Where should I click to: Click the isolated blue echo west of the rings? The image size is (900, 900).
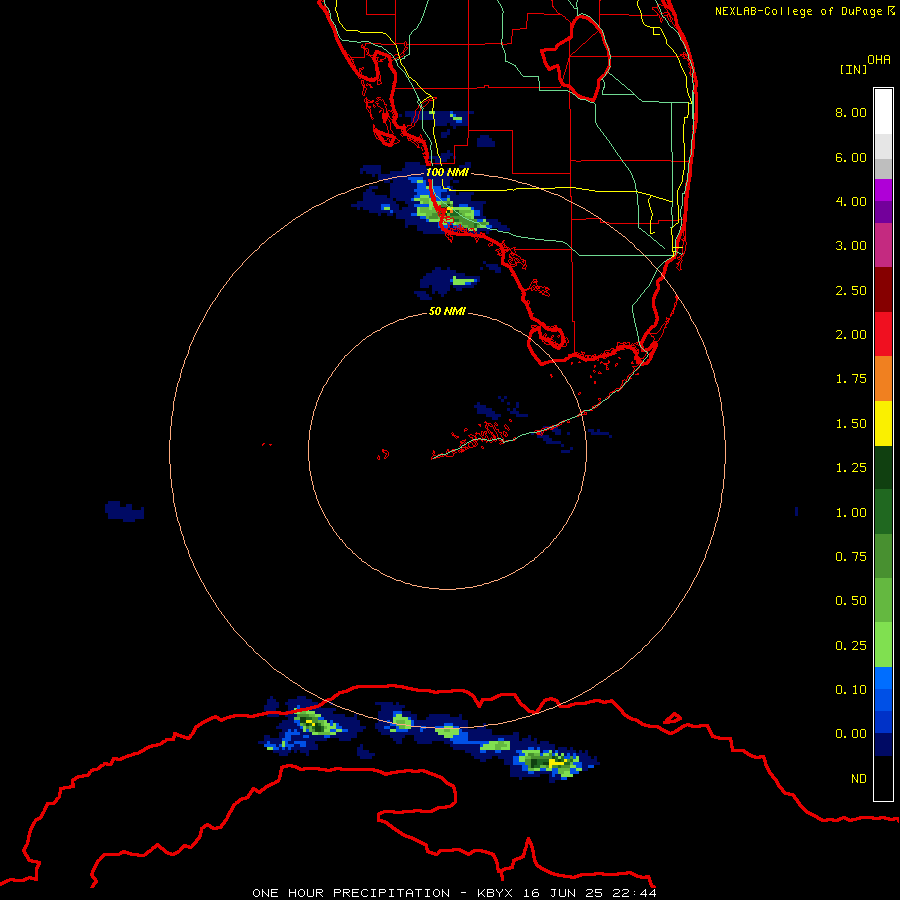[125, 511]
